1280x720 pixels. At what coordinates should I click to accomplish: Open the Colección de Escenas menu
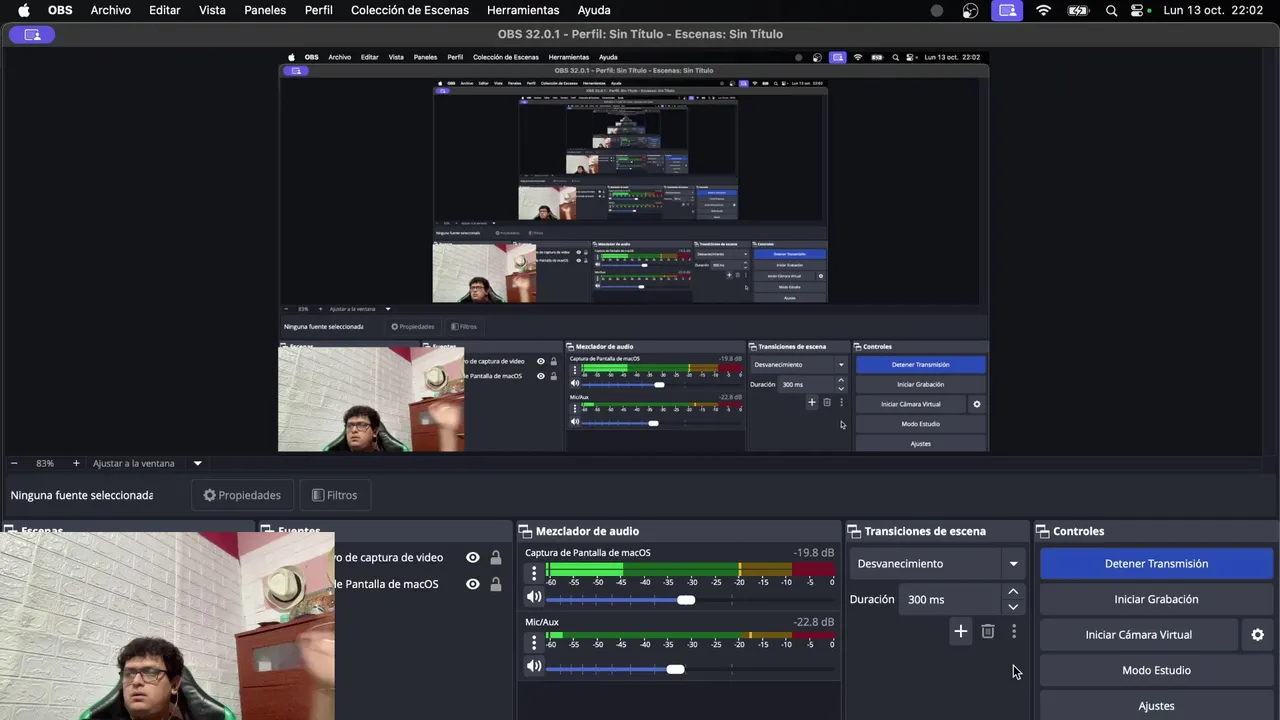410,10
